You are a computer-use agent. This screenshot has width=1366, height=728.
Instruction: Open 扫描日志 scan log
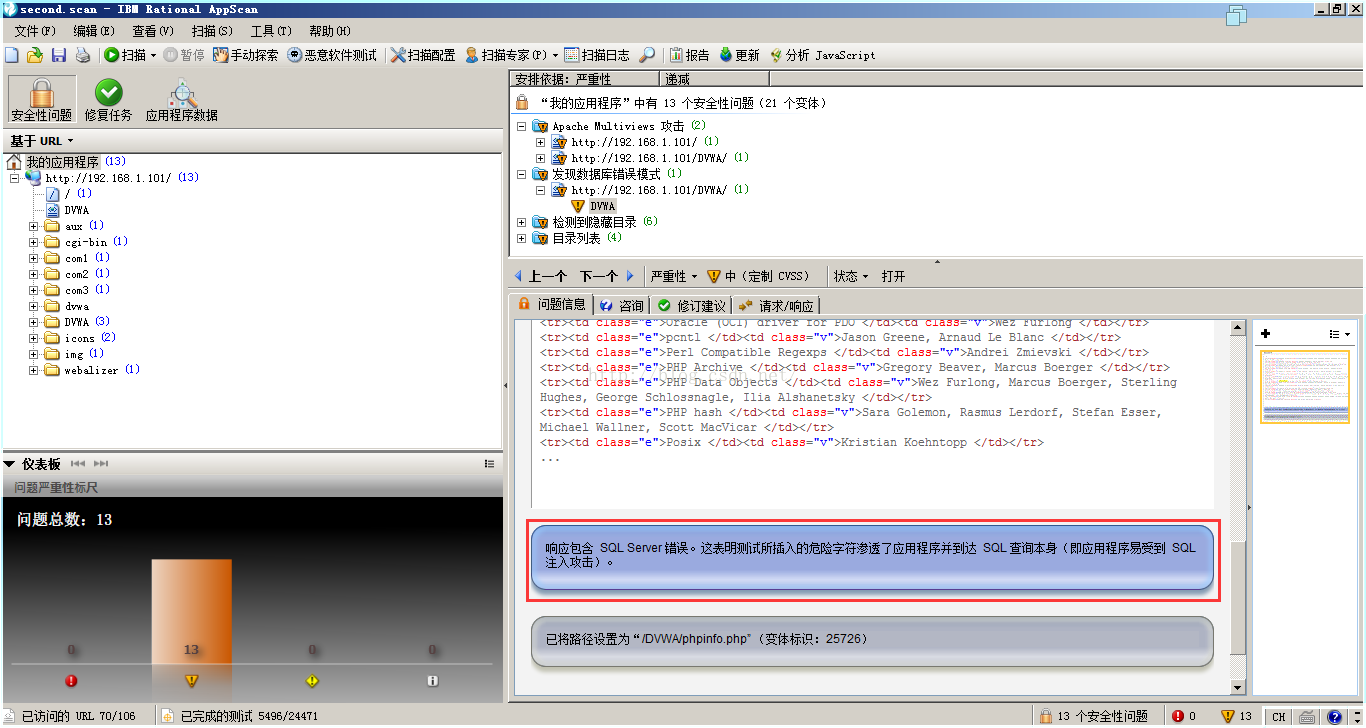(x=597, y=55)
